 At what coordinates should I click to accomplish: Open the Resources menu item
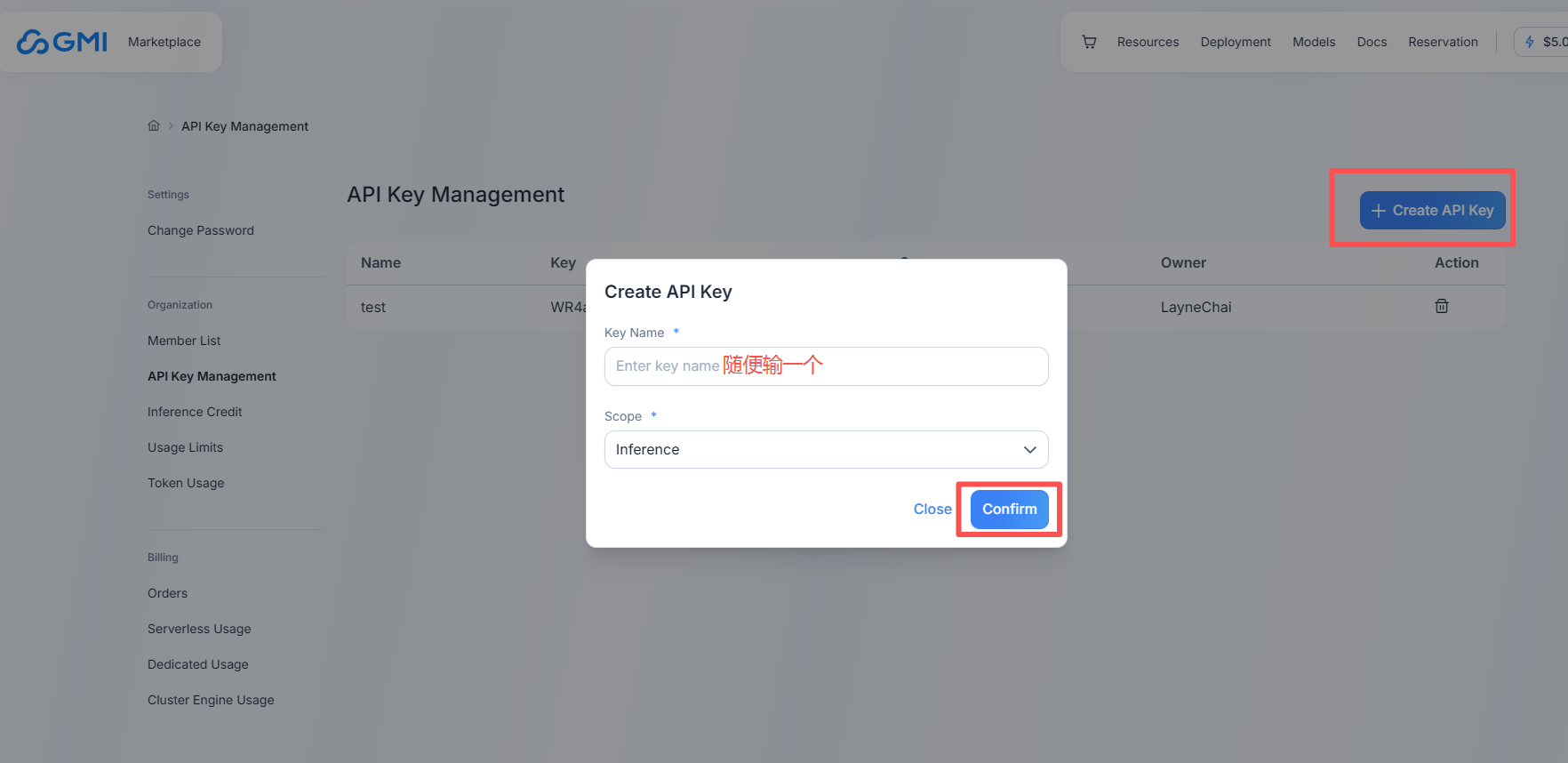[1148, 42]
